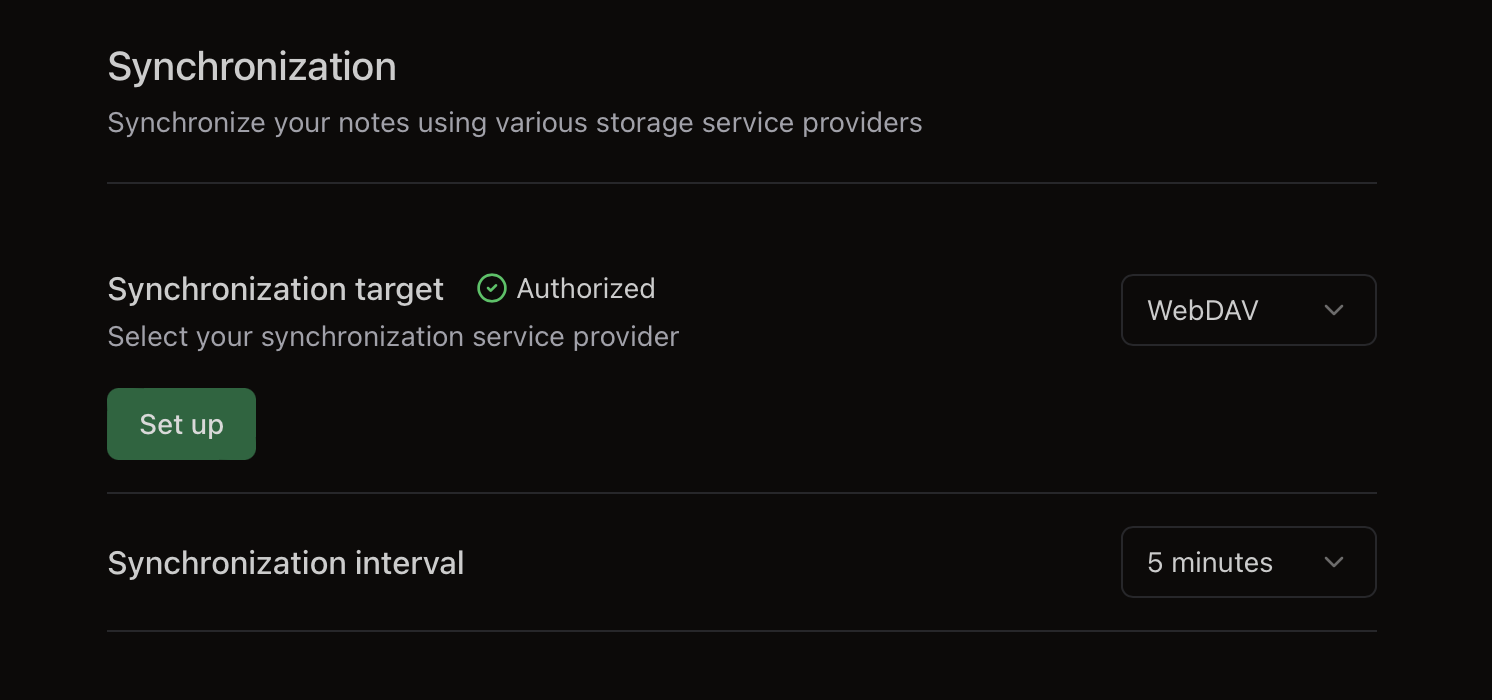Click the green Authorized checkmark icon
The image size is (1492, 700).
[x=491, y=289]
